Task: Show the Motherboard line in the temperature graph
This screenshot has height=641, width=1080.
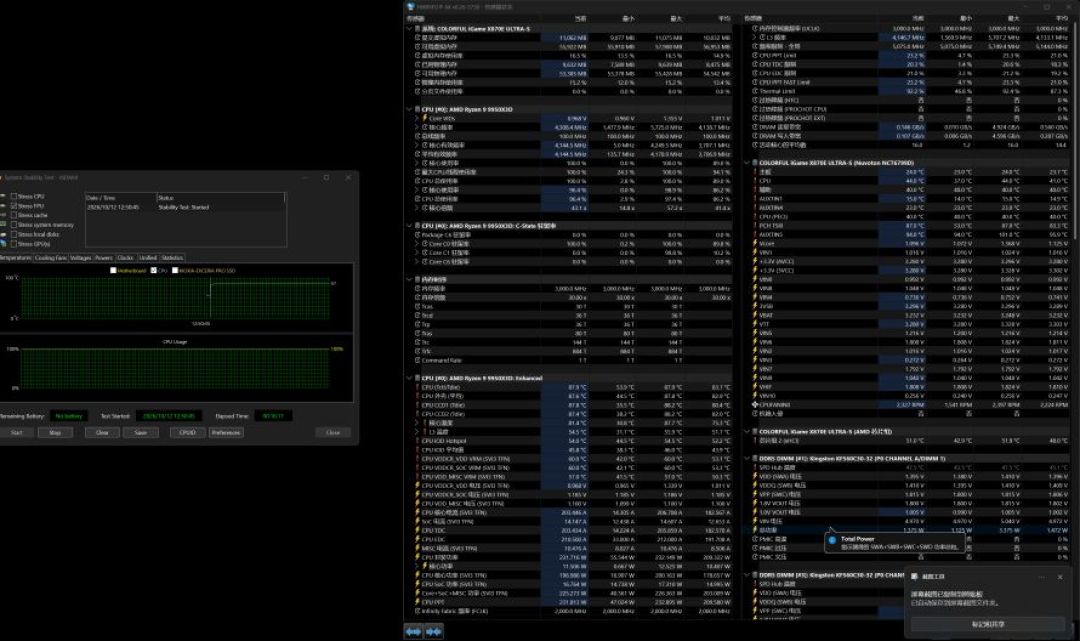Action: pyautogui.click(x=114, y=271)
